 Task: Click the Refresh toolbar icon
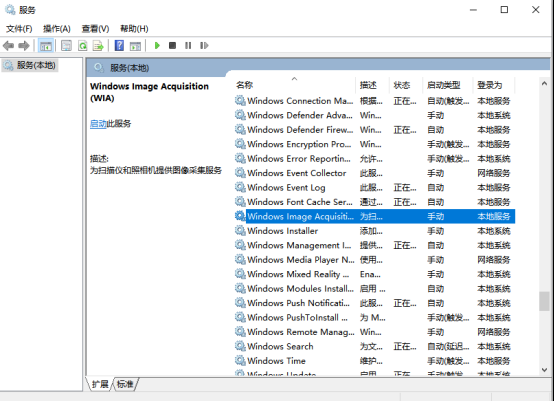pyautogui.click(x=82, y=46)
